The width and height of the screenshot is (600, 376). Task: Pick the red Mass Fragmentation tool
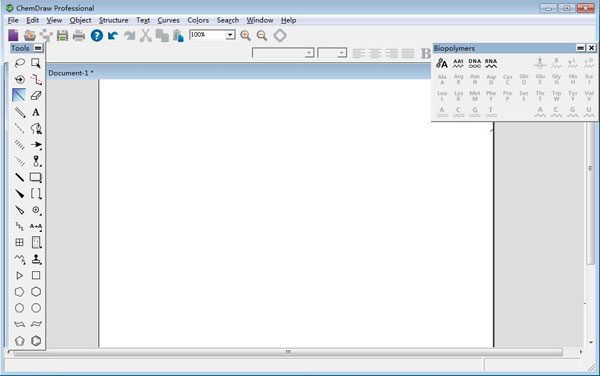(36, 79)
